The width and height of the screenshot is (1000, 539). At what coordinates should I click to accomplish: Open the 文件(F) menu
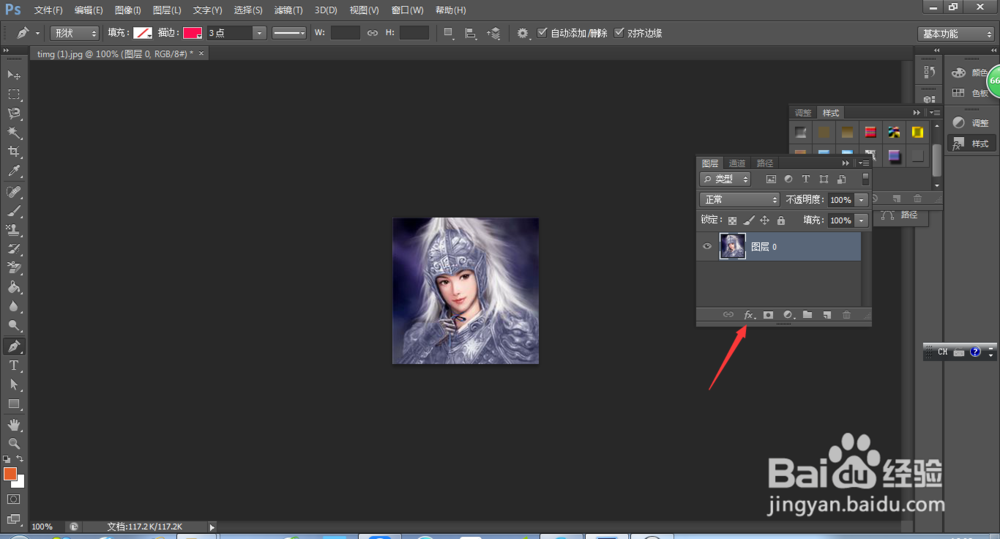[x=48, y=10]
